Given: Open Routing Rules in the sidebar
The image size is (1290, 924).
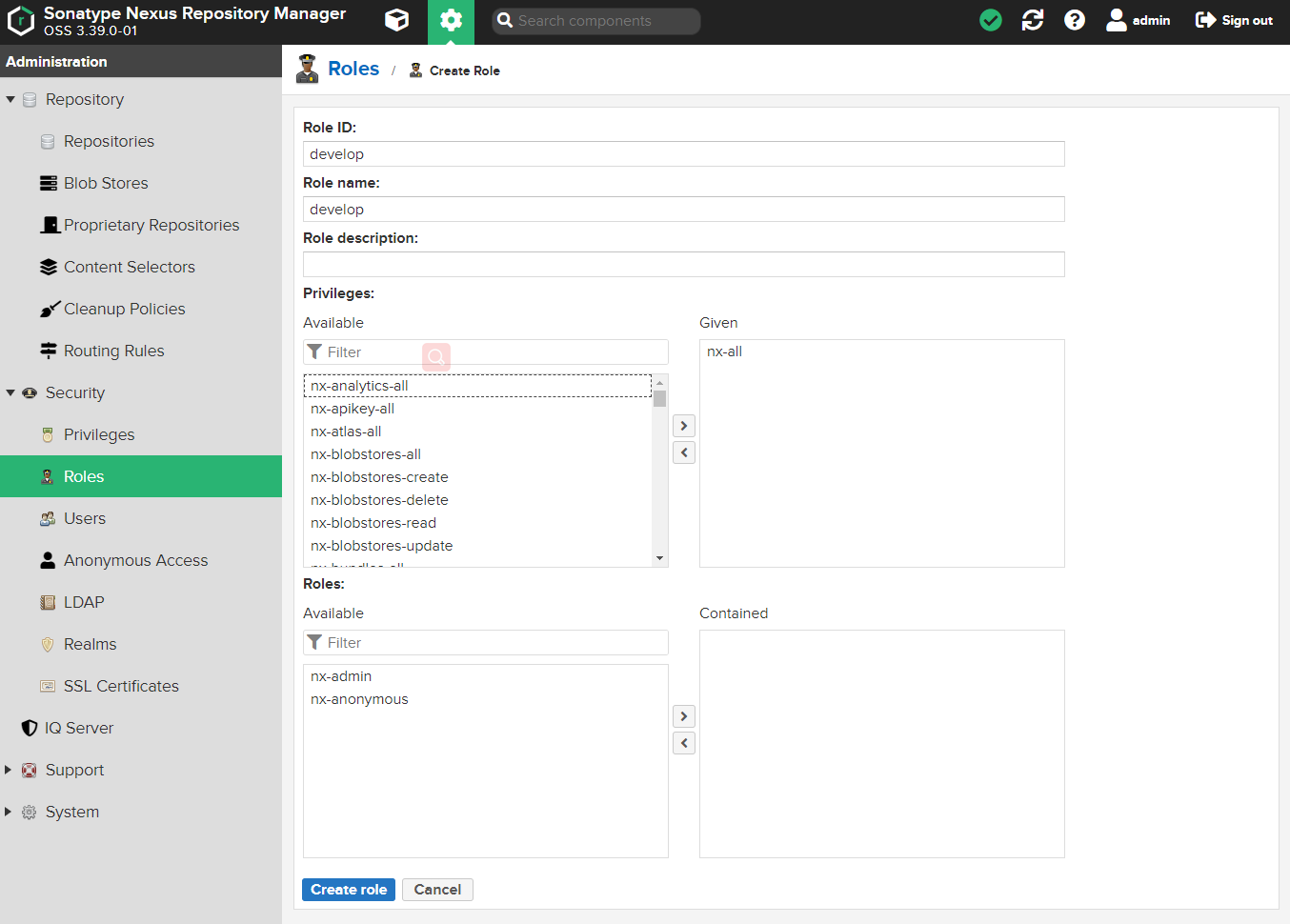Looking at the screenshot, I should (x=141, y=351).
